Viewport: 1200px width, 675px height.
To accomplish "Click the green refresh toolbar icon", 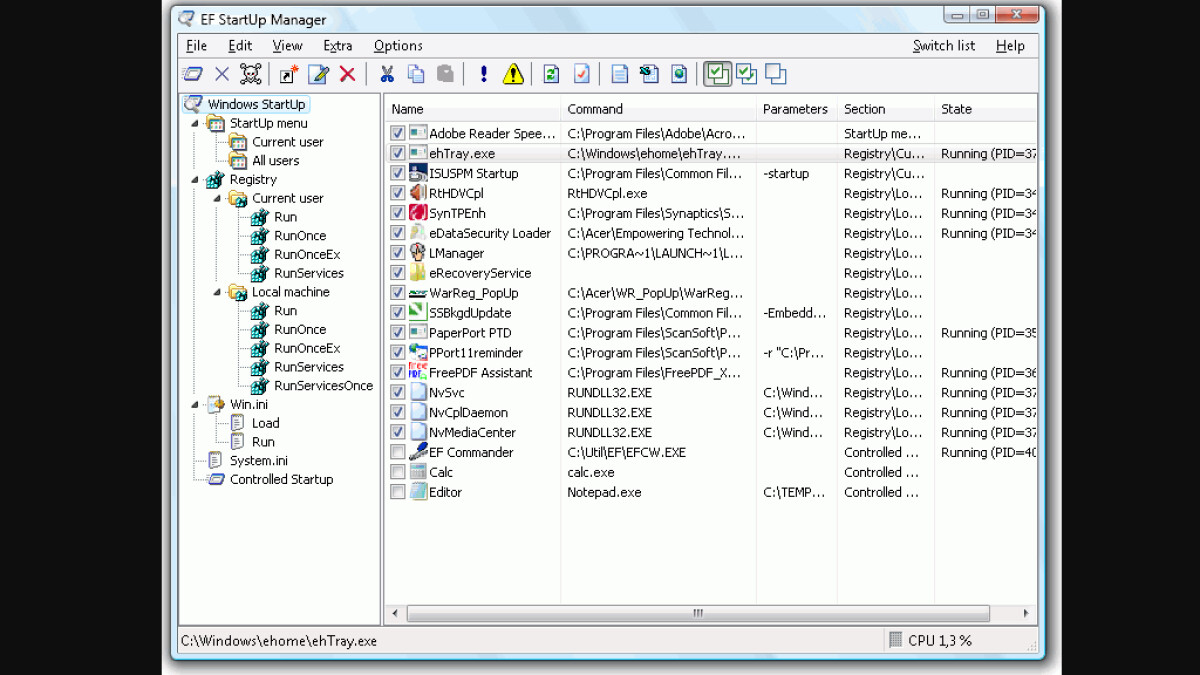I will (x=551, y=74).
